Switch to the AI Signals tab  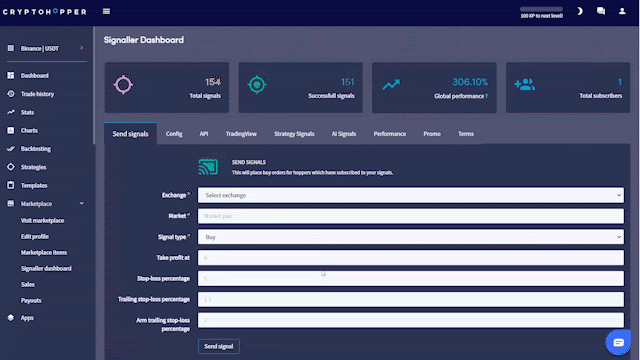tap(344, 134)
